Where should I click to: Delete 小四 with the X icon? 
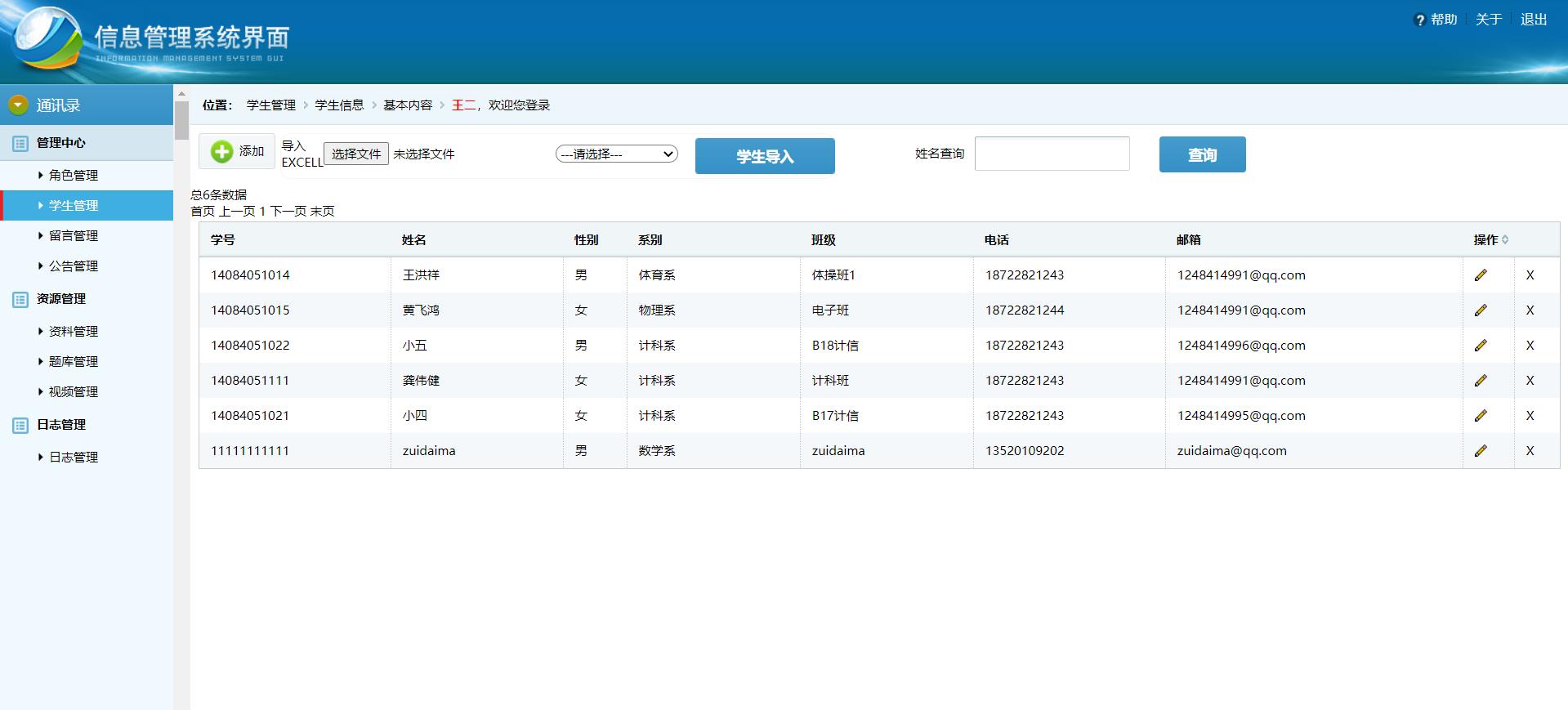pos(1530,416)
